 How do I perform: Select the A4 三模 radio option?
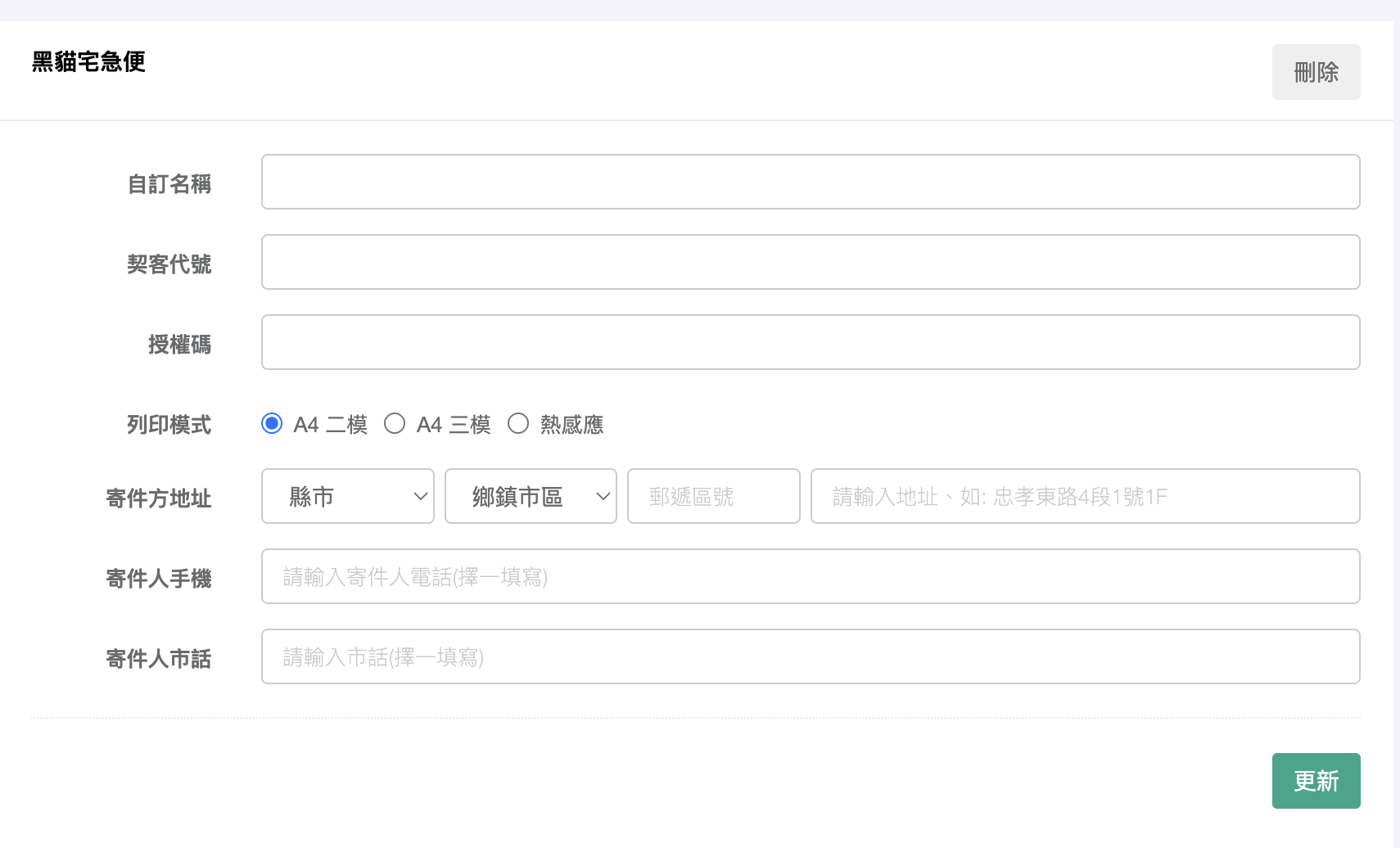click(395, 423)
